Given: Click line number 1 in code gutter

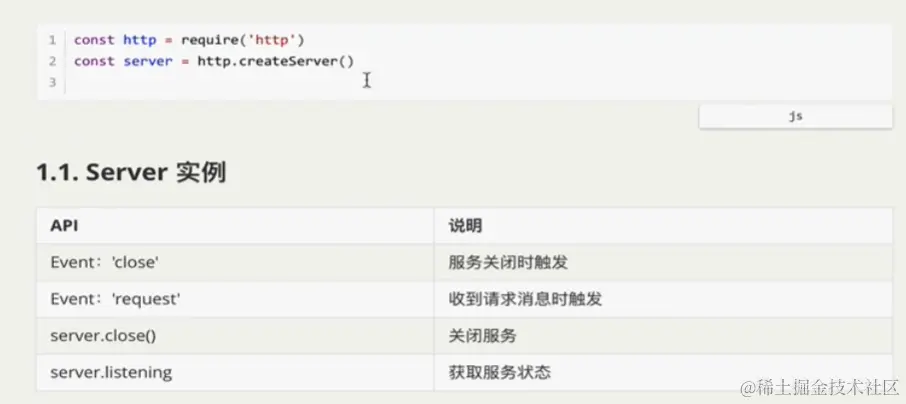Looking at the screenshot, I should point(51,40).
